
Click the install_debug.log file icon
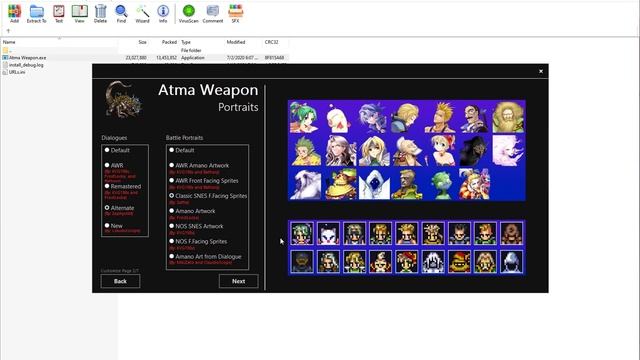tap(5, 65)
